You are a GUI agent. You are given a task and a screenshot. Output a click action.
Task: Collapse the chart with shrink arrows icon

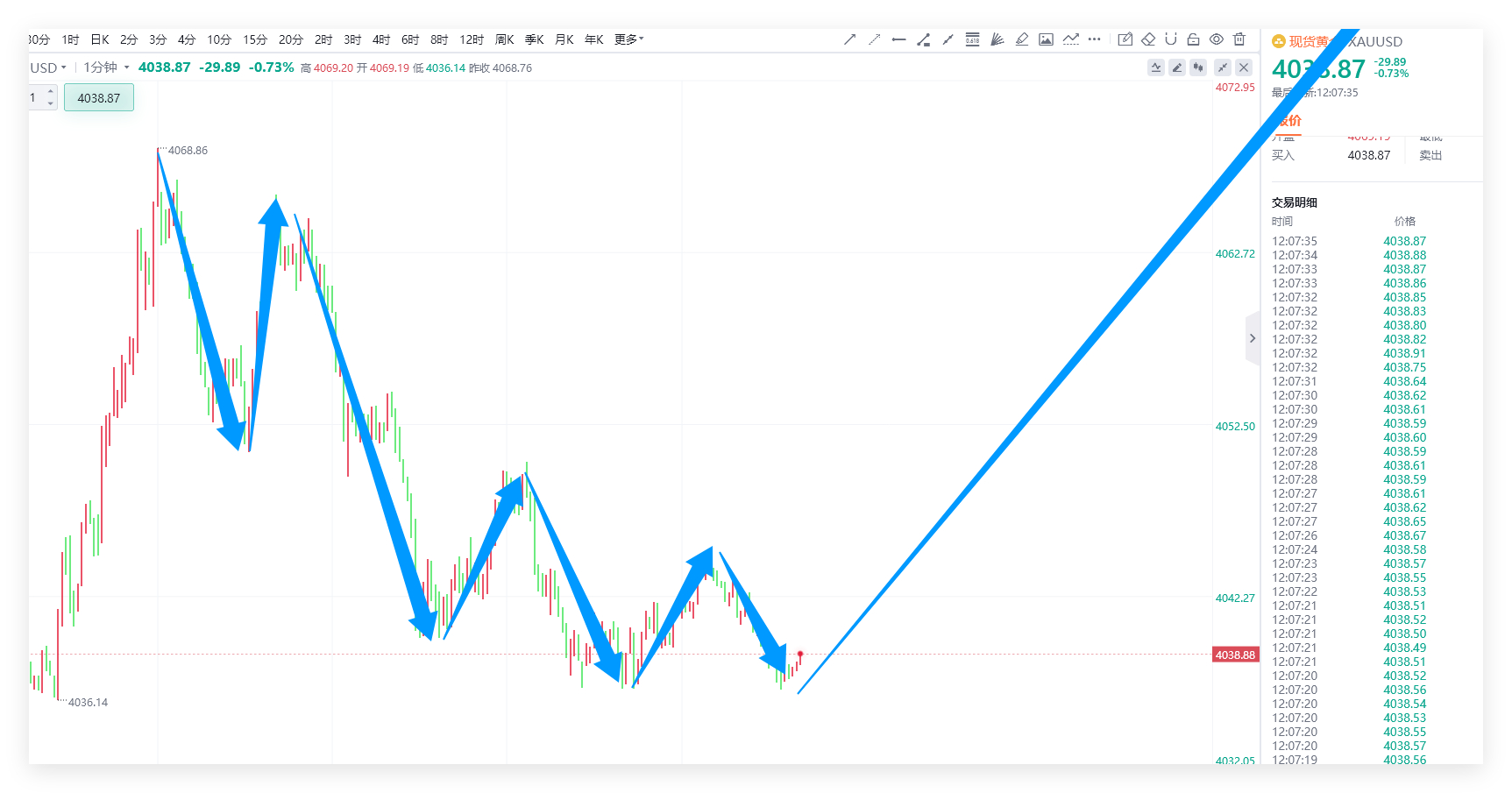(1223, 67)
